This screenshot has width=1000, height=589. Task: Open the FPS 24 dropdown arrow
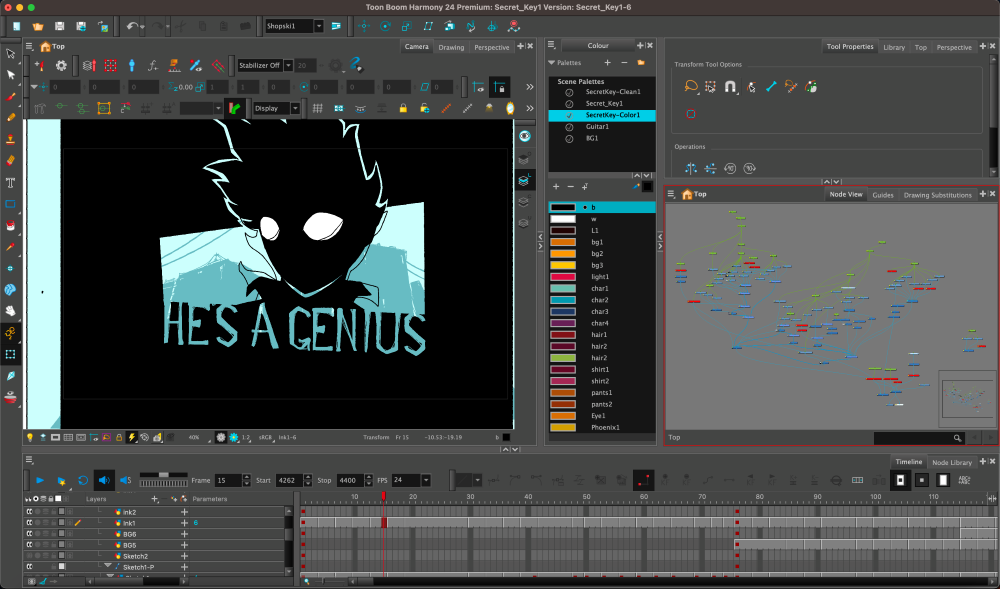coord(425,480)
